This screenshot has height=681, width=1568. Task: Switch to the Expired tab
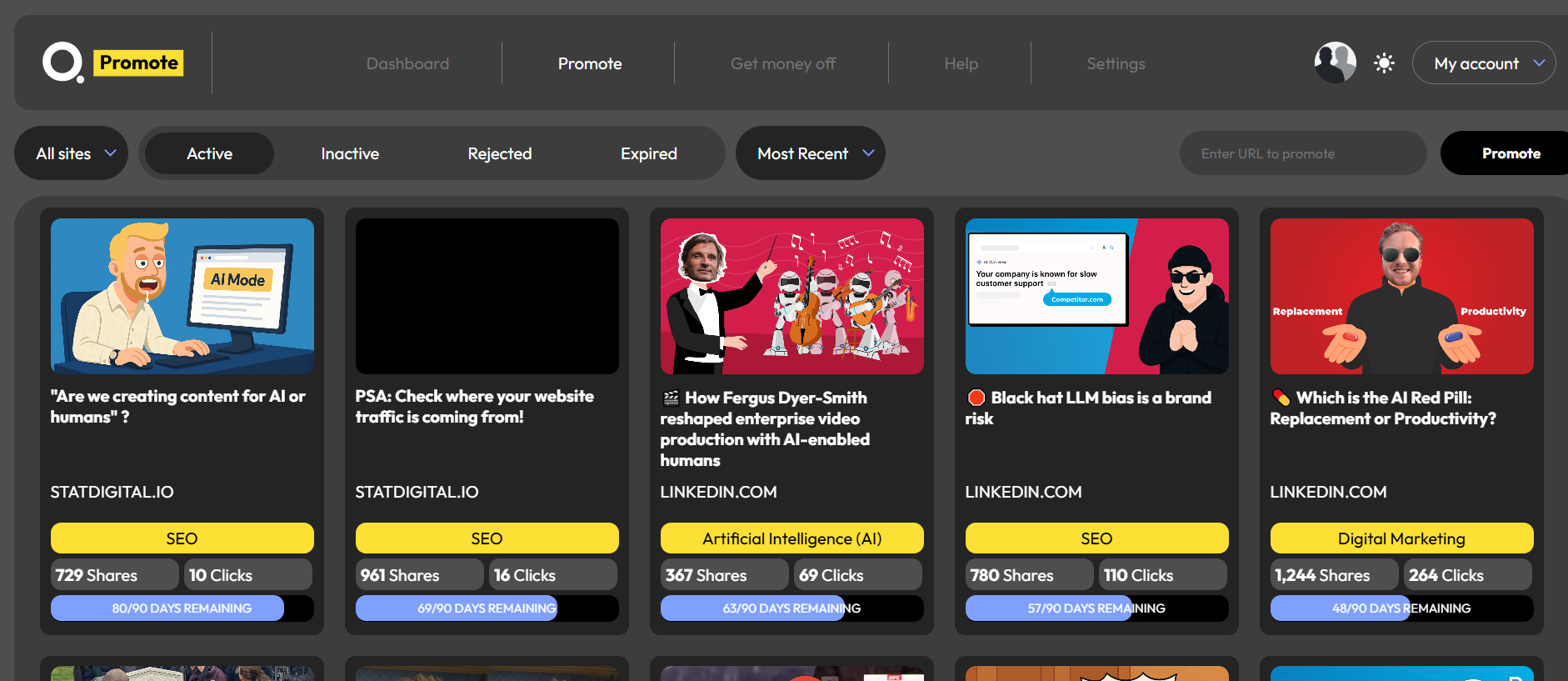(649, 153)
